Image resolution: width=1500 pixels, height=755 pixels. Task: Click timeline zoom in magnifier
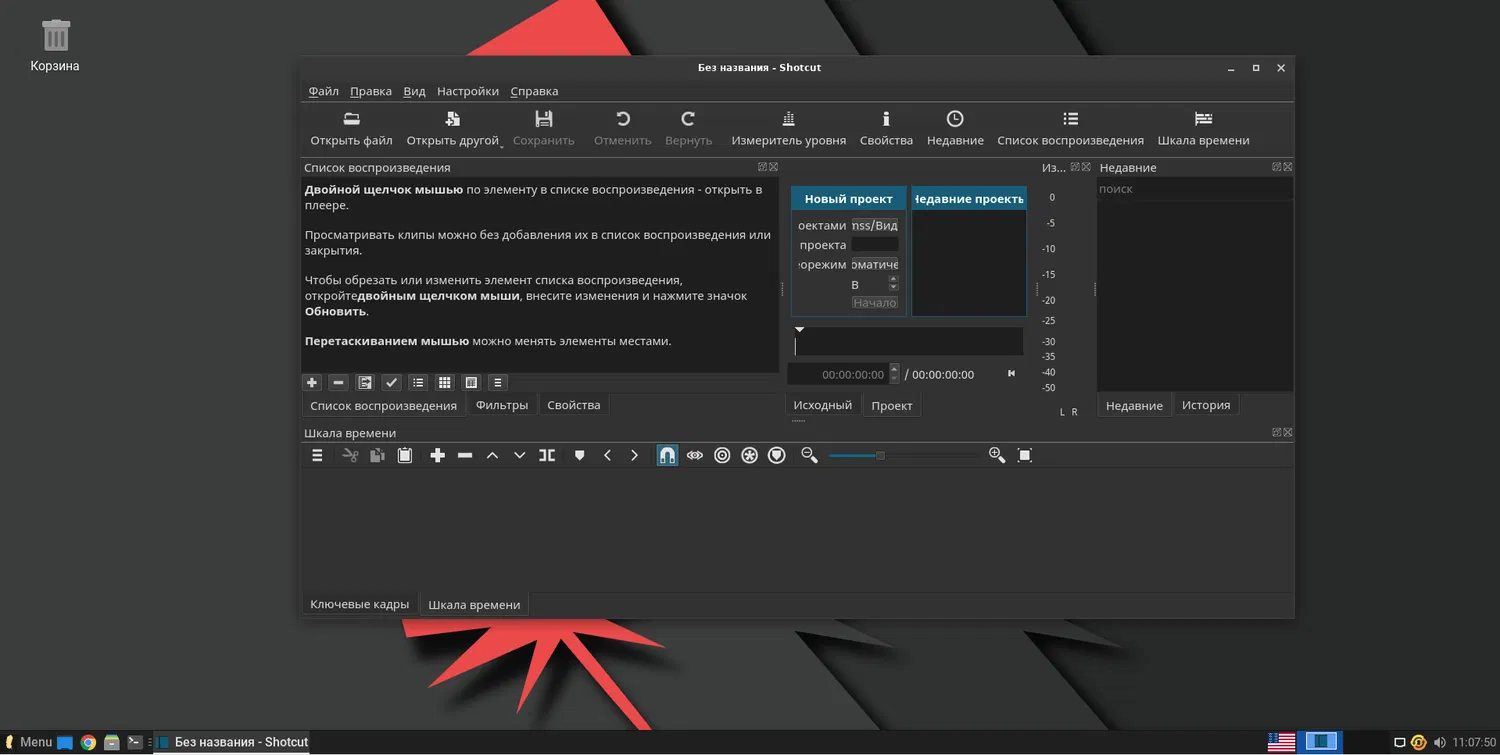point(997,455)
